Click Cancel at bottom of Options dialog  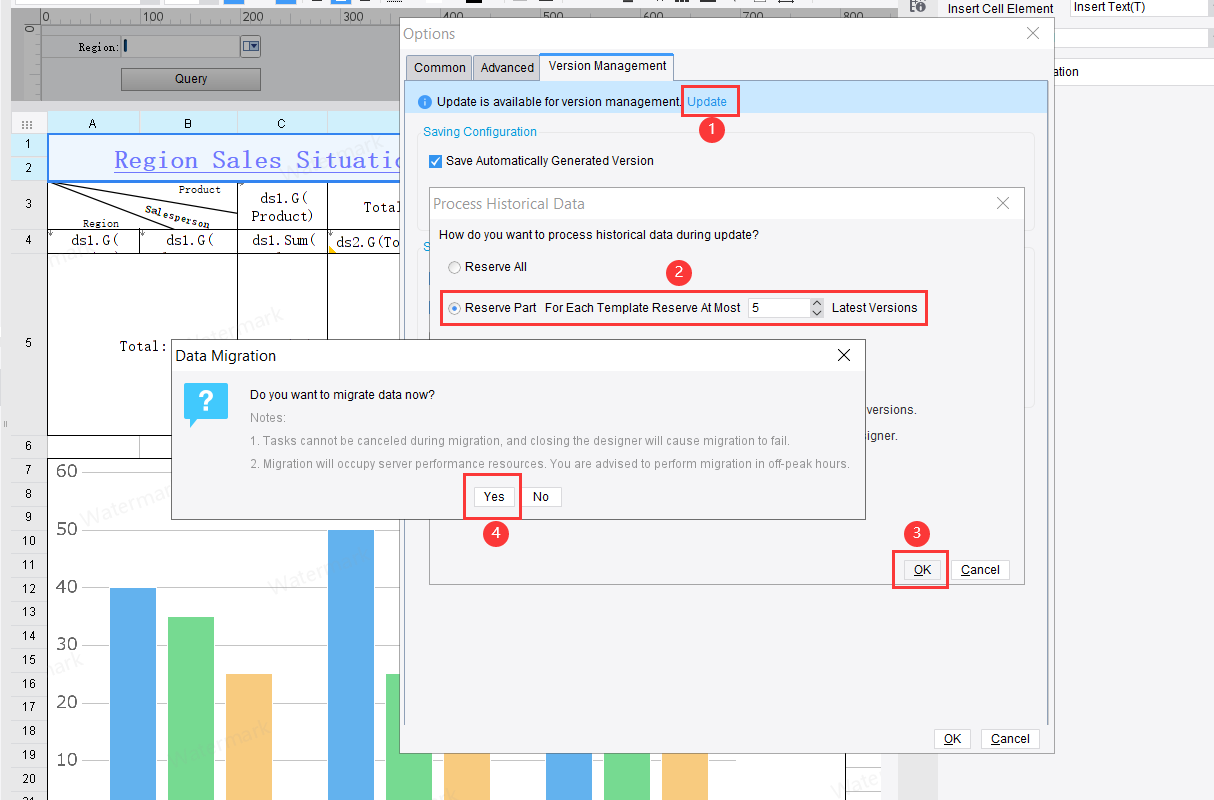click(1010, 739)
